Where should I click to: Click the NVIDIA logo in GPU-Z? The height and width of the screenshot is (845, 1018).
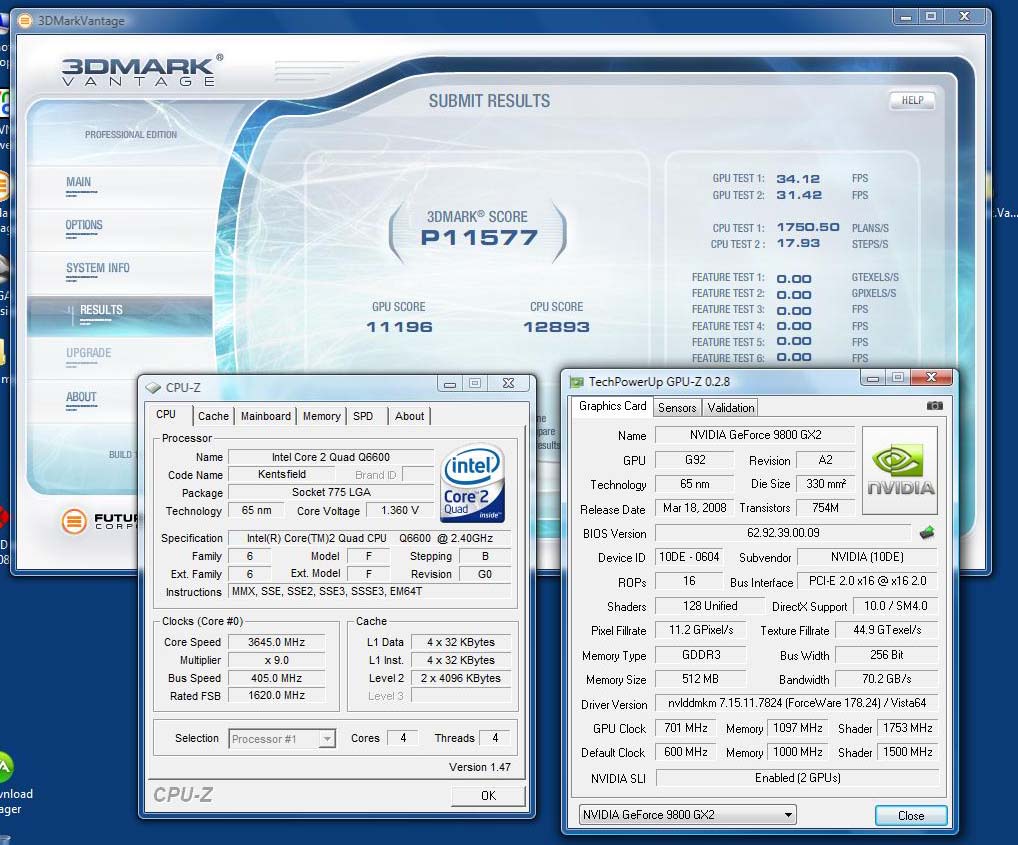pos(900,471)
